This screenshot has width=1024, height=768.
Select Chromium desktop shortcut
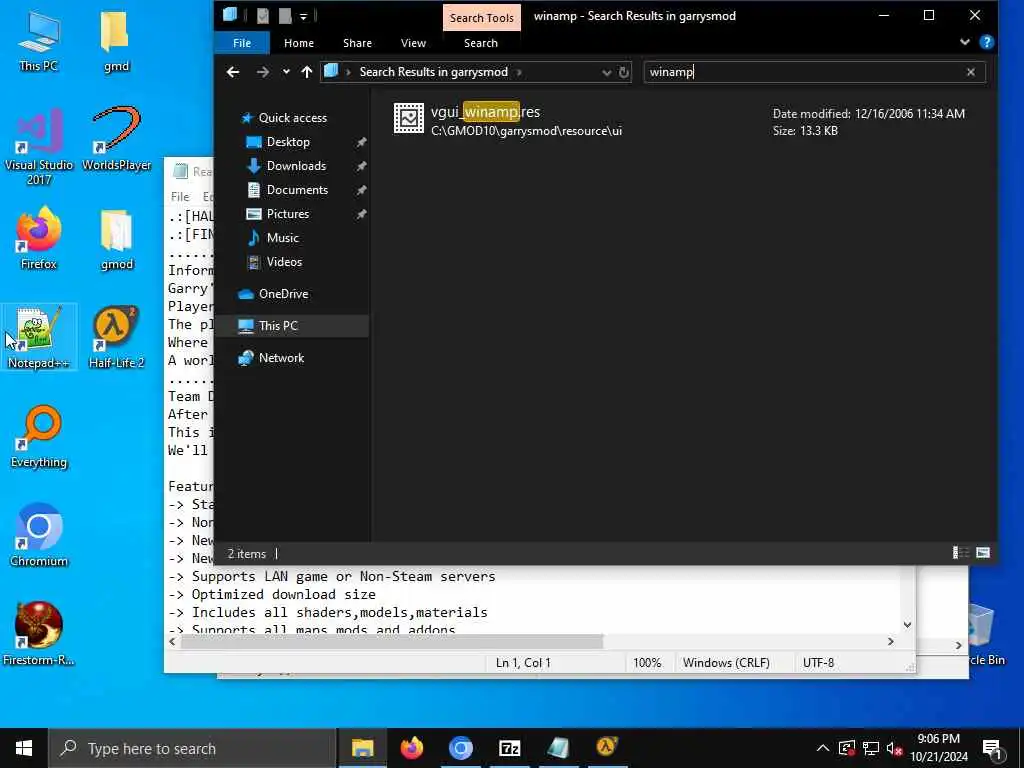(x=39, y=535)
